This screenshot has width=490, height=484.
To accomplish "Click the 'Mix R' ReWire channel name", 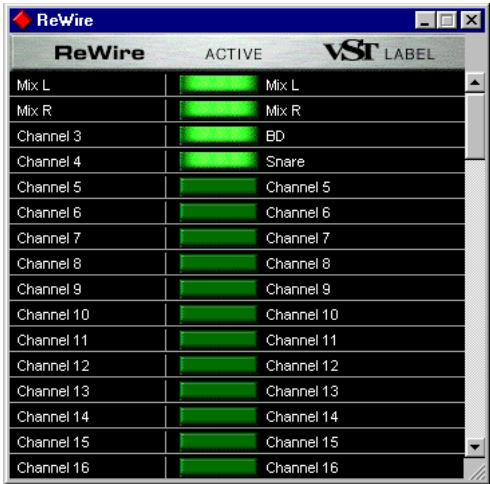I will [x=34, y=111].
